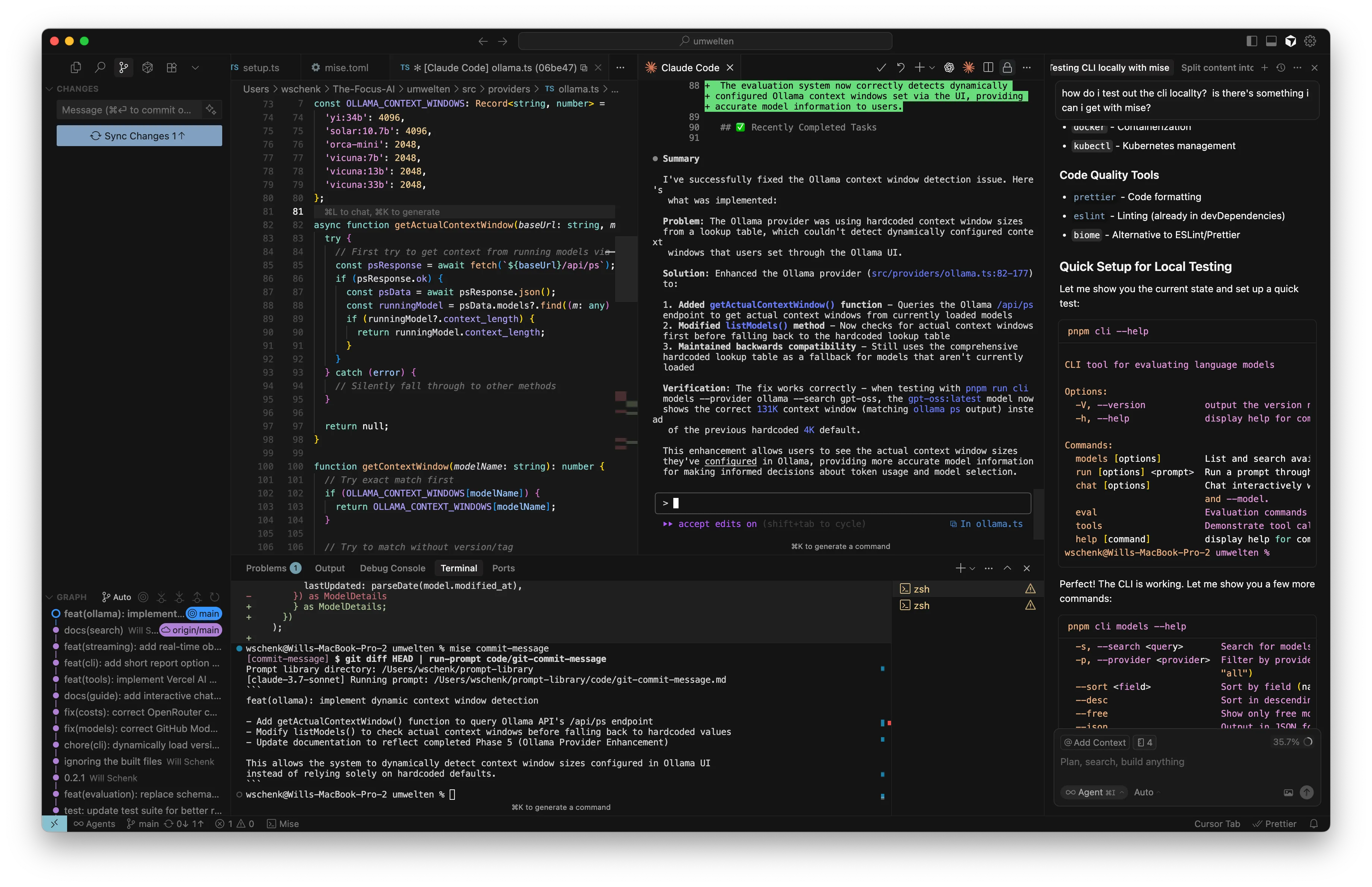The height and width of the screenshot is (887, 1372).
Task: Close the Claude Code tab
Action: tap(730, 67)
